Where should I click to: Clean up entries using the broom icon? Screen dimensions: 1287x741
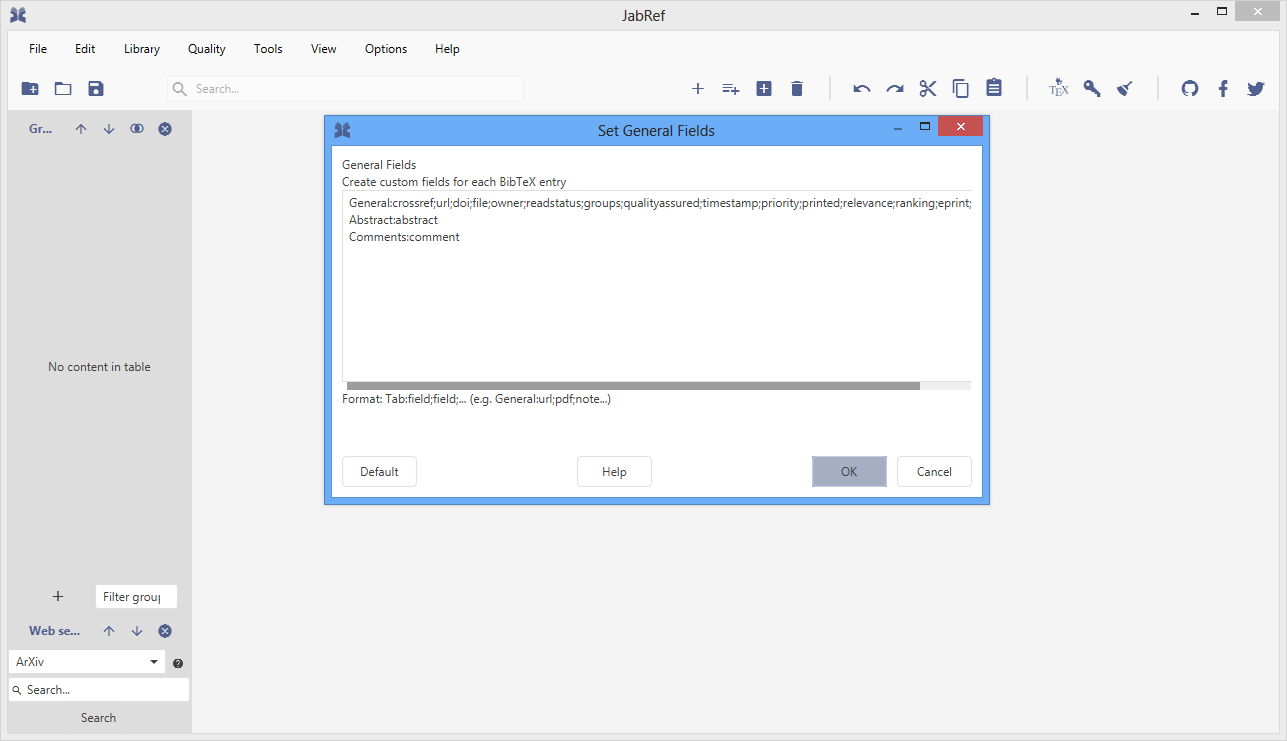(1125, 89)
